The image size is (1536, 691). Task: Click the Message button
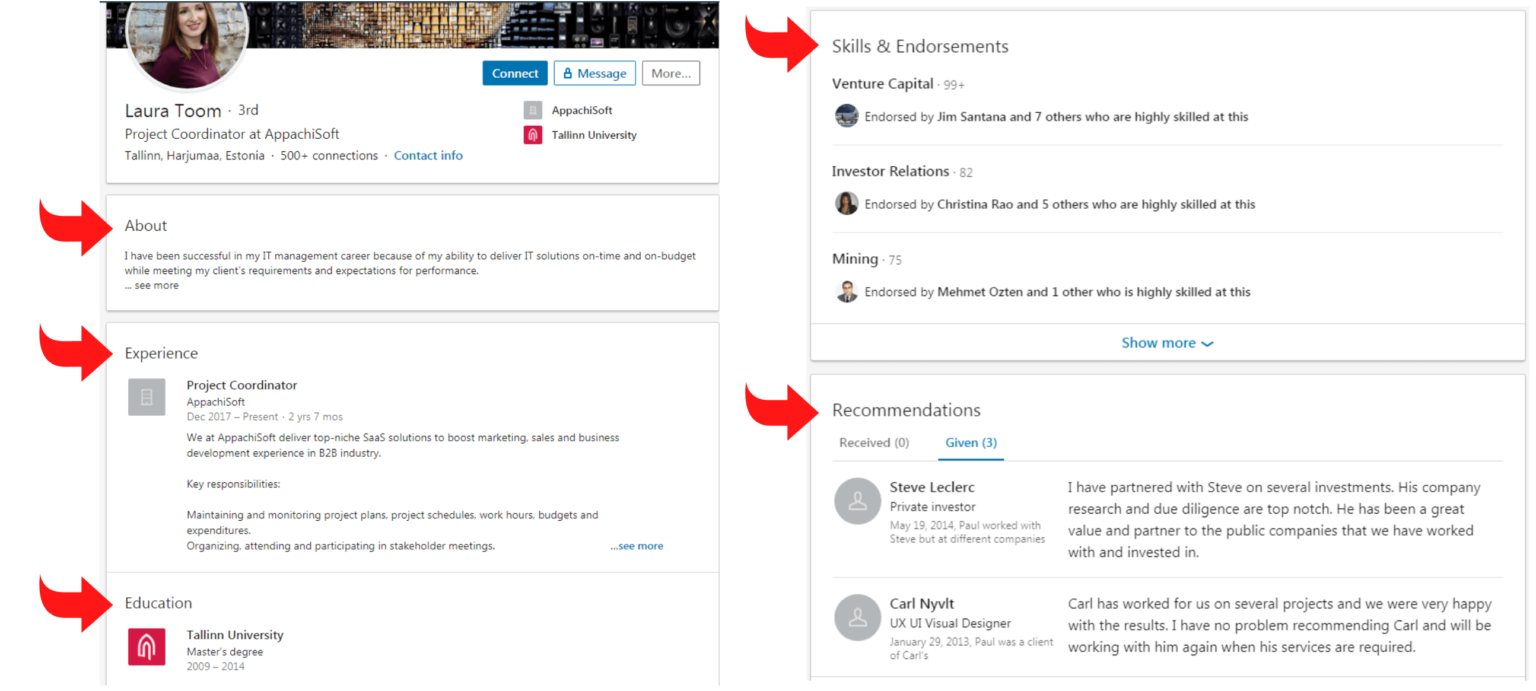coord(594,72)
